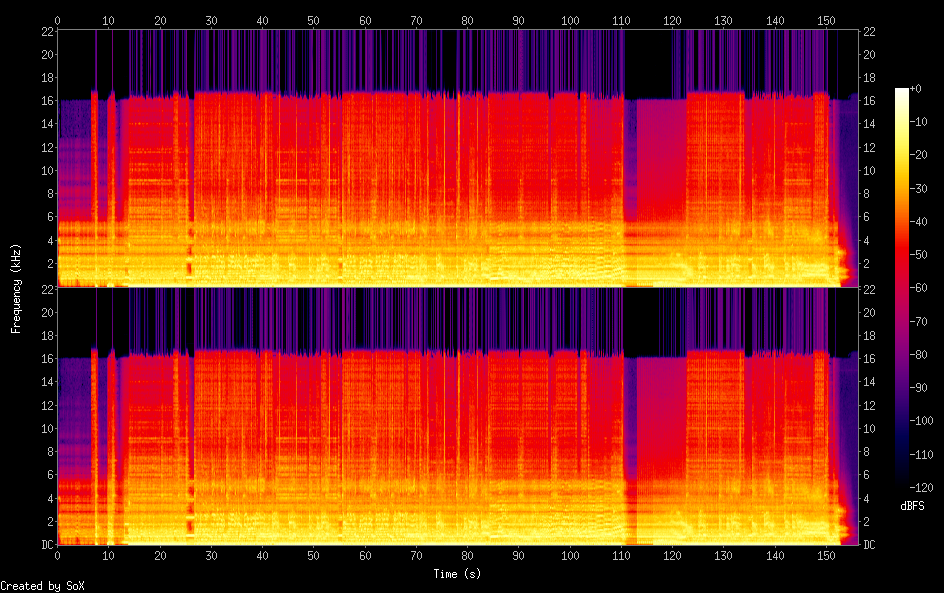Click the "16" frequency tick right of the upper channel
Image resolution: width=944 pixels, height=593 pixels.
click(x=870, y=101)
